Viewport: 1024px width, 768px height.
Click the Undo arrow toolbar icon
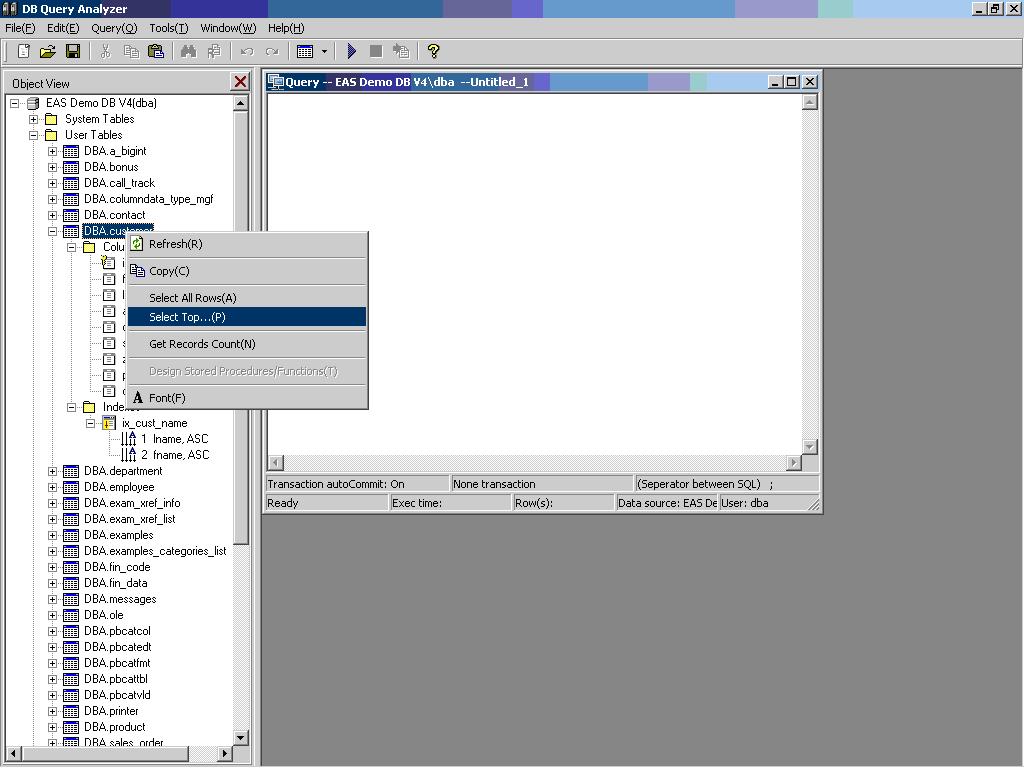click(246, 51)
